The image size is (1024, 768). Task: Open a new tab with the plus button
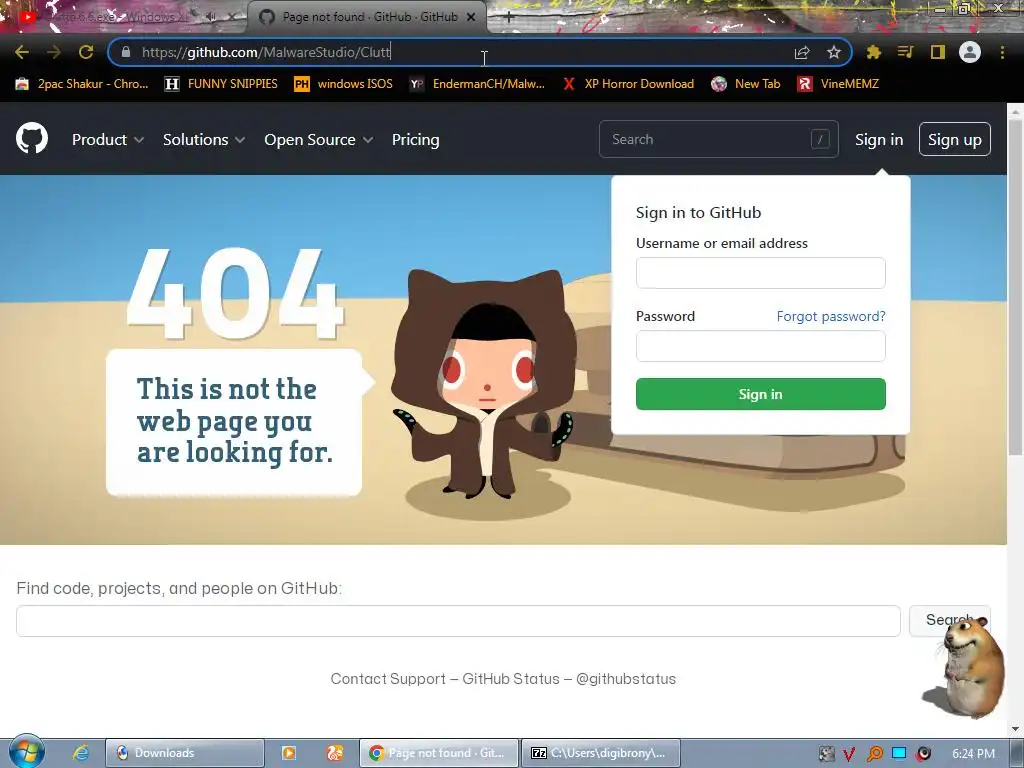[x=509, y=18]
